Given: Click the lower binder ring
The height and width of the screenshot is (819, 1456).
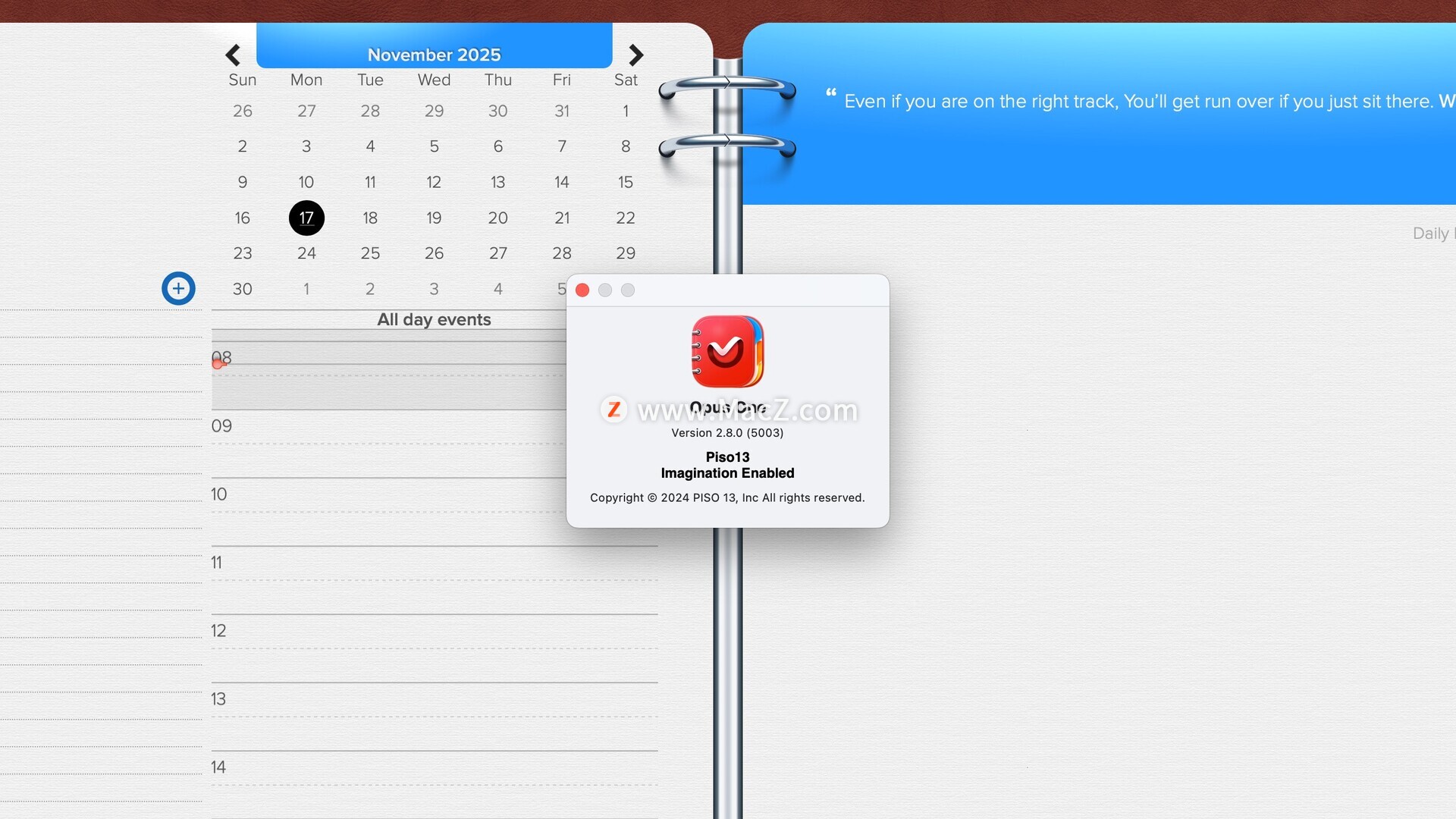Looking at the screenshot, I should point(726,144).
